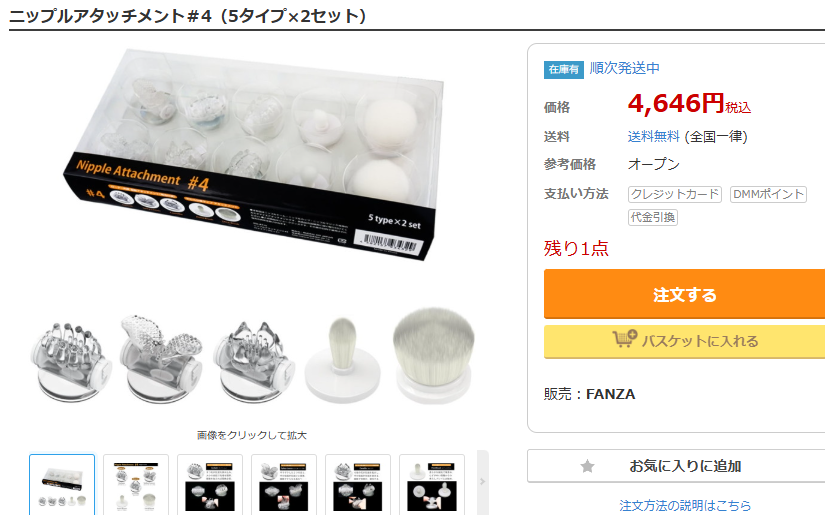Open the 注文方法の説明はこちら link
Viewport: 825px width, 515px height.
[685, 506]
